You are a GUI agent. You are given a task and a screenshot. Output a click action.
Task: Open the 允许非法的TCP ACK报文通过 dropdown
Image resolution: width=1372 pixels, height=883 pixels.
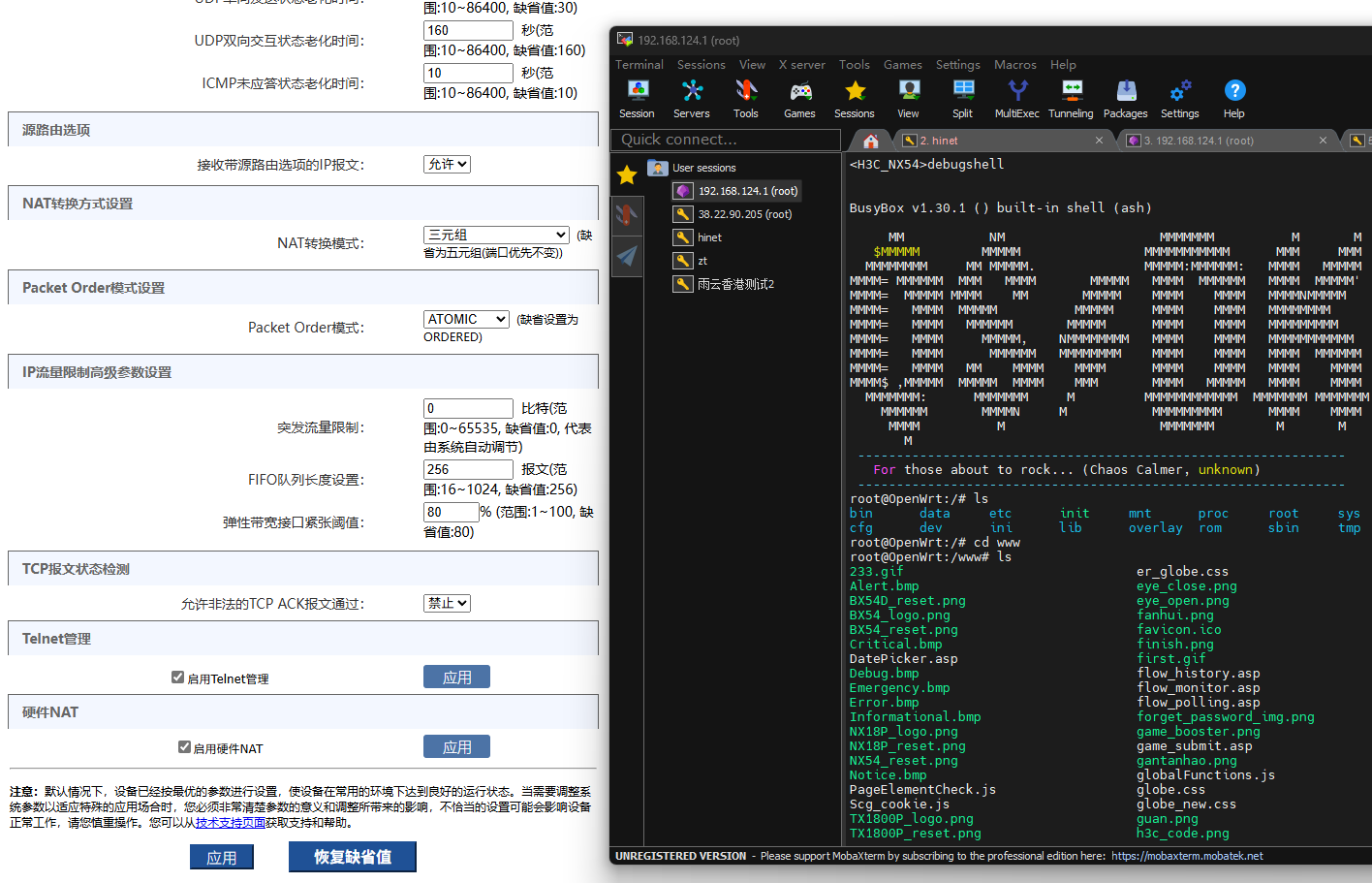tap(447, 603)
